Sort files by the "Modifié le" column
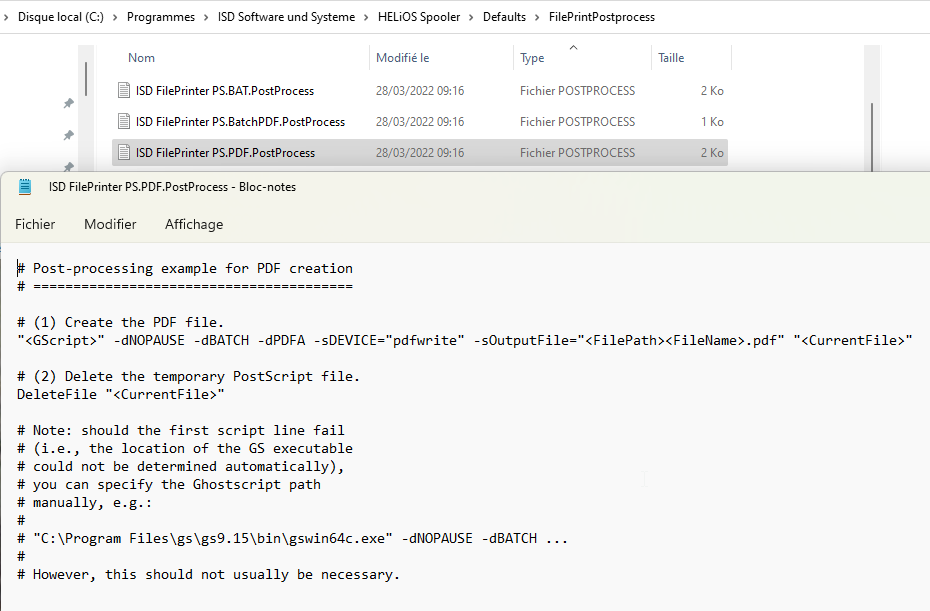The width and height of the screenshot is (930, 611). (403, 58)
